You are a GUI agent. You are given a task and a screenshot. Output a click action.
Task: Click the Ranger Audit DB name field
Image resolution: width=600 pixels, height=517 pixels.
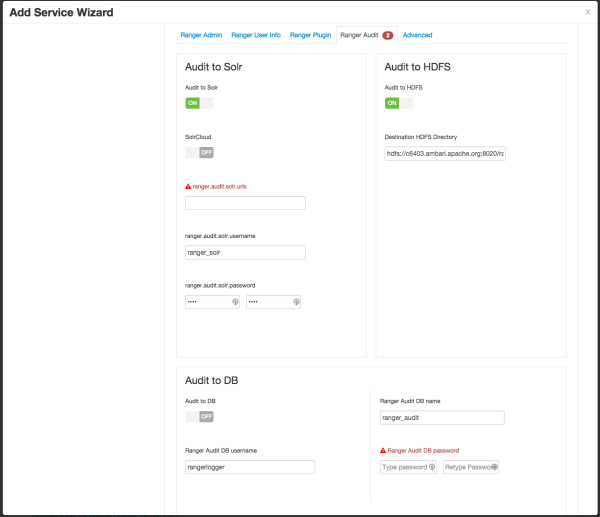(x=442, y=418)
